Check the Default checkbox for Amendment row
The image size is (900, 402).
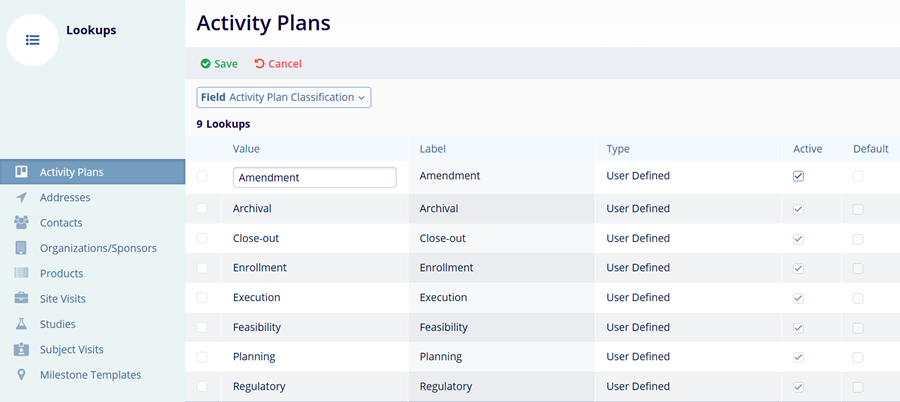point(858,176)
